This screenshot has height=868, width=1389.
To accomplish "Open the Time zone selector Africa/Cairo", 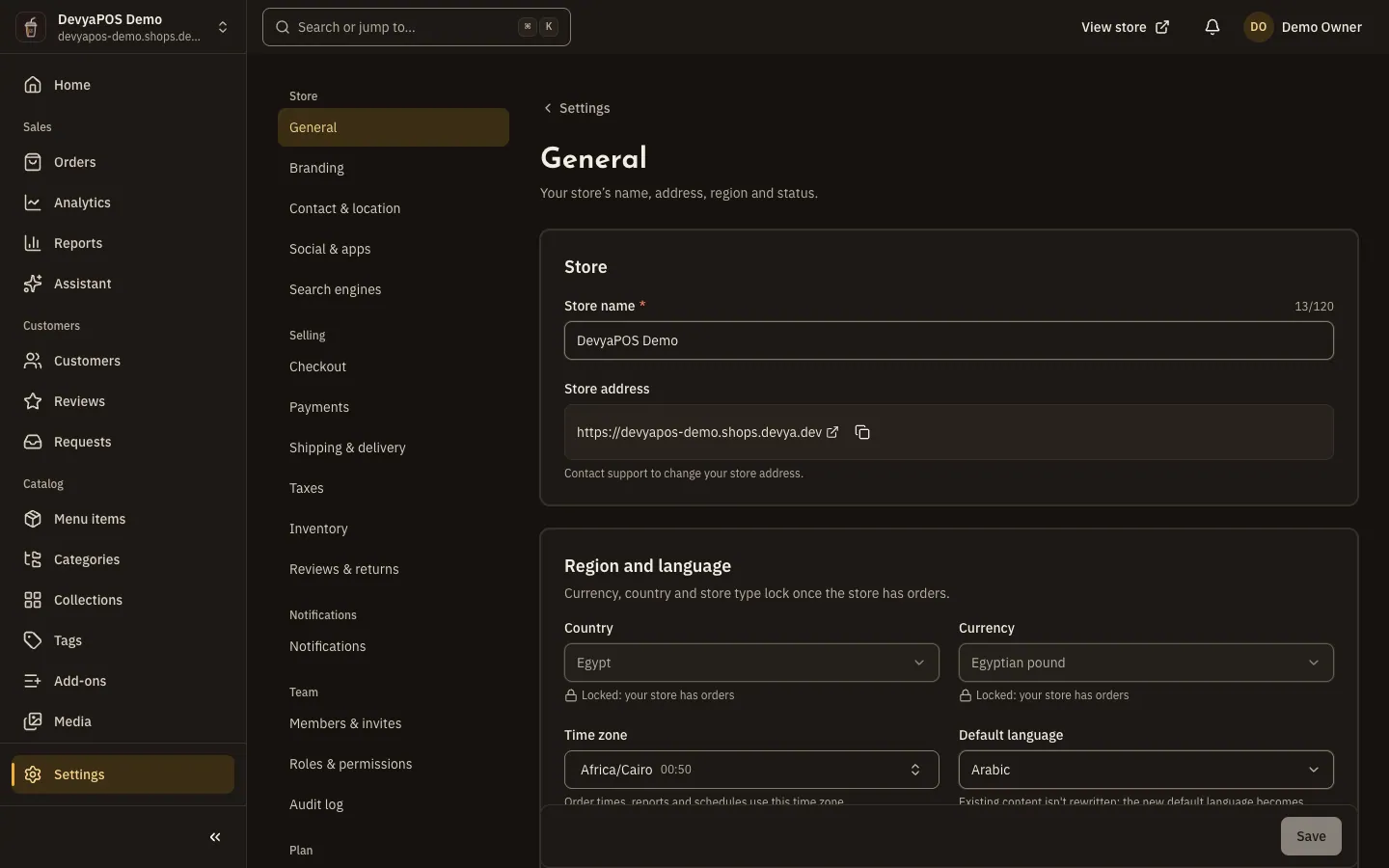I will tap(751, 770).
